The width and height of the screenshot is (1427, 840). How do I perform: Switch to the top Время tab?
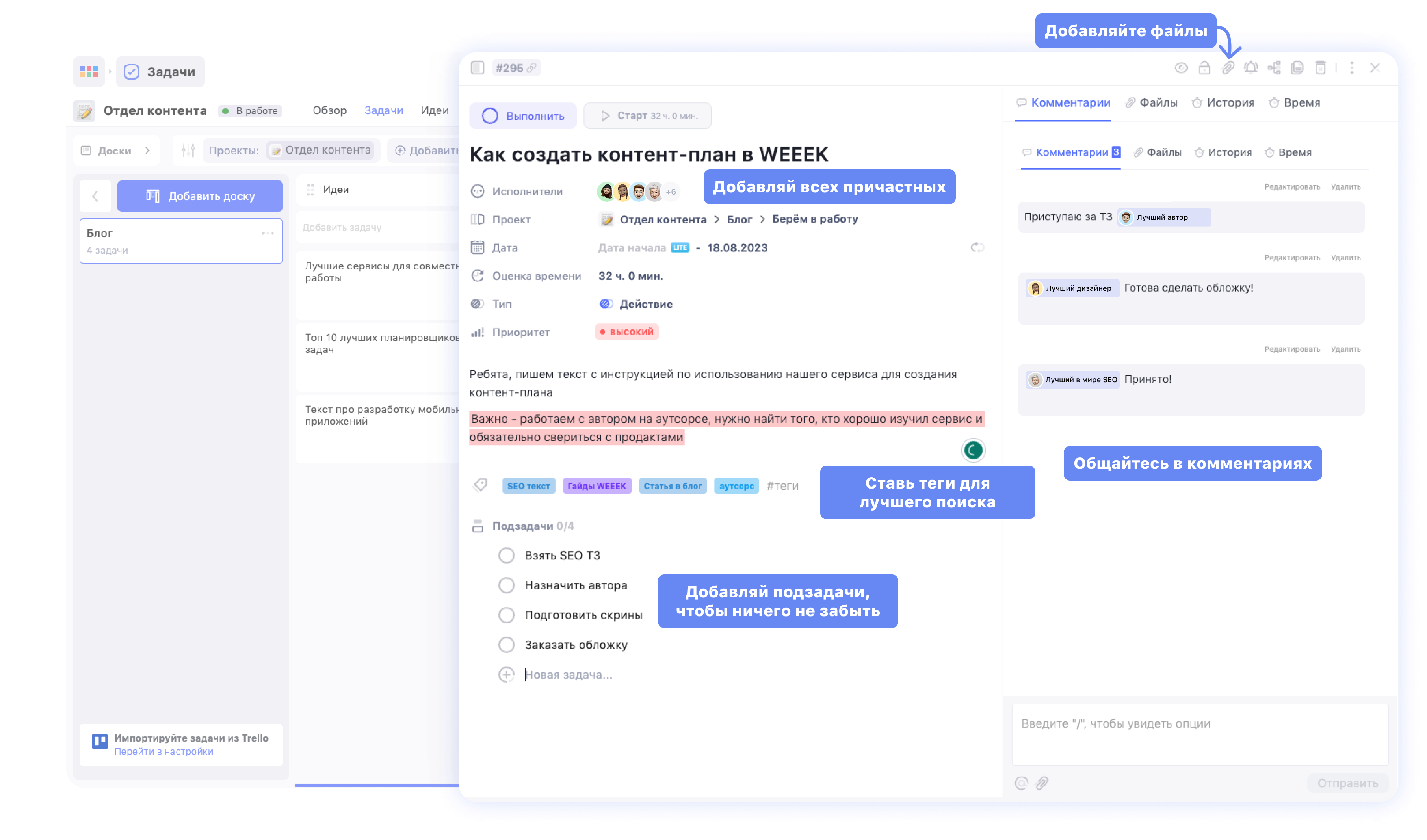pos(1295,102)
